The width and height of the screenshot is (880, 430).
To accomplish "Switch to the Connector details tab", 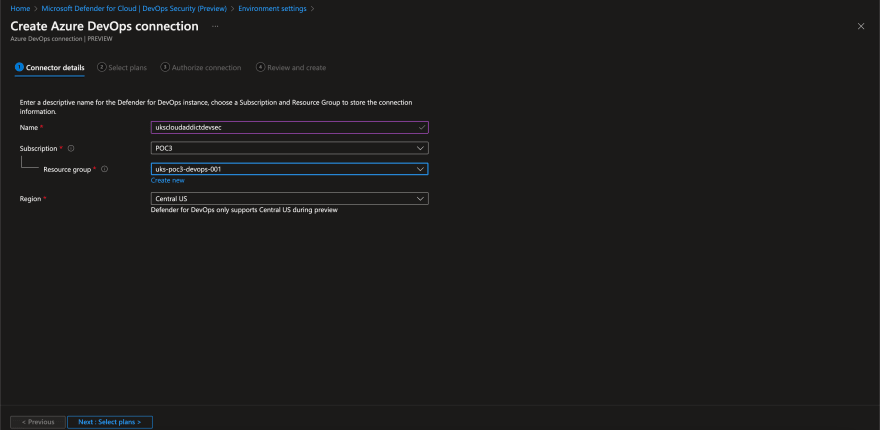I will [x=50, y=67].
